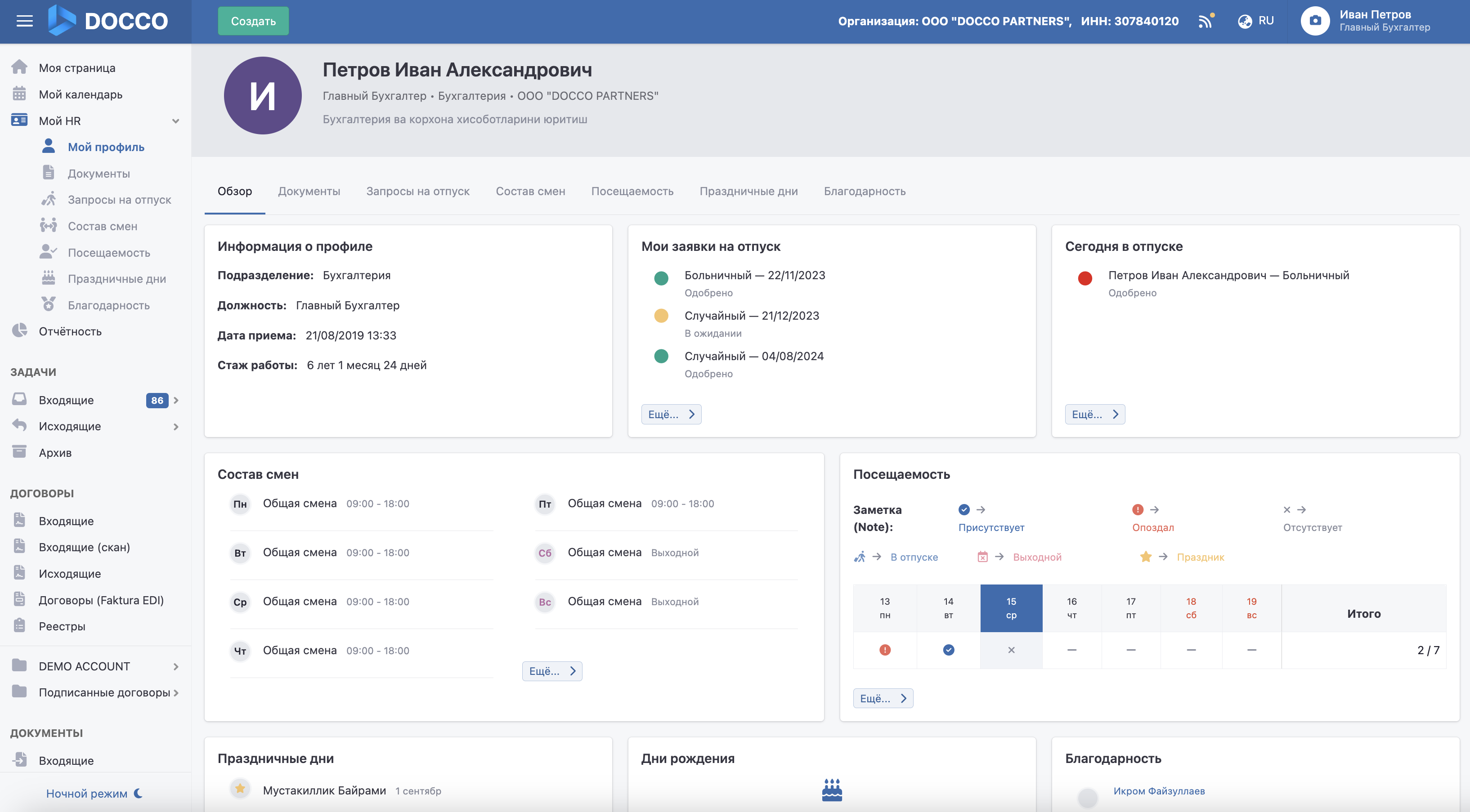Switch to the Посещаемость tab
The width and height of the screenshot is (1470, 812).
[x=632, y=191]
